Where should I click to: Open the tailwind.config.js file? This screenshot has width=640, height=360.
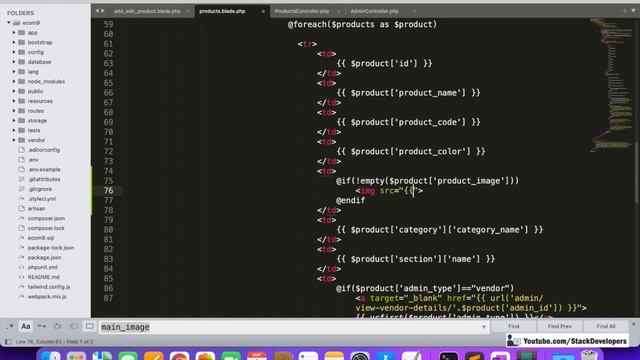coord(49,287)
